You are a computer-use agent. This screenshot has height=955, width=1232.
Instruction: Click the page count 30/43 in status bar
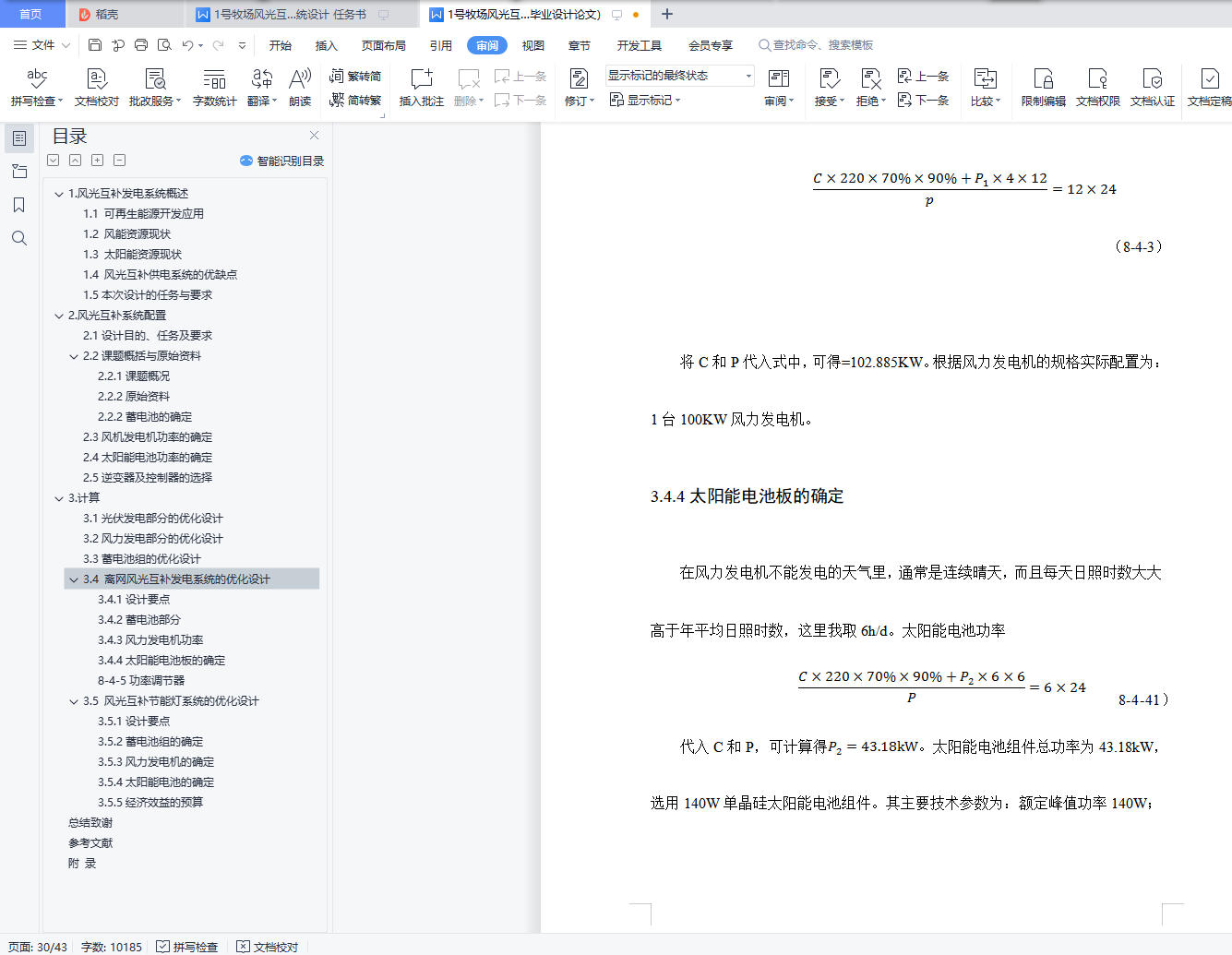point(37,947)
